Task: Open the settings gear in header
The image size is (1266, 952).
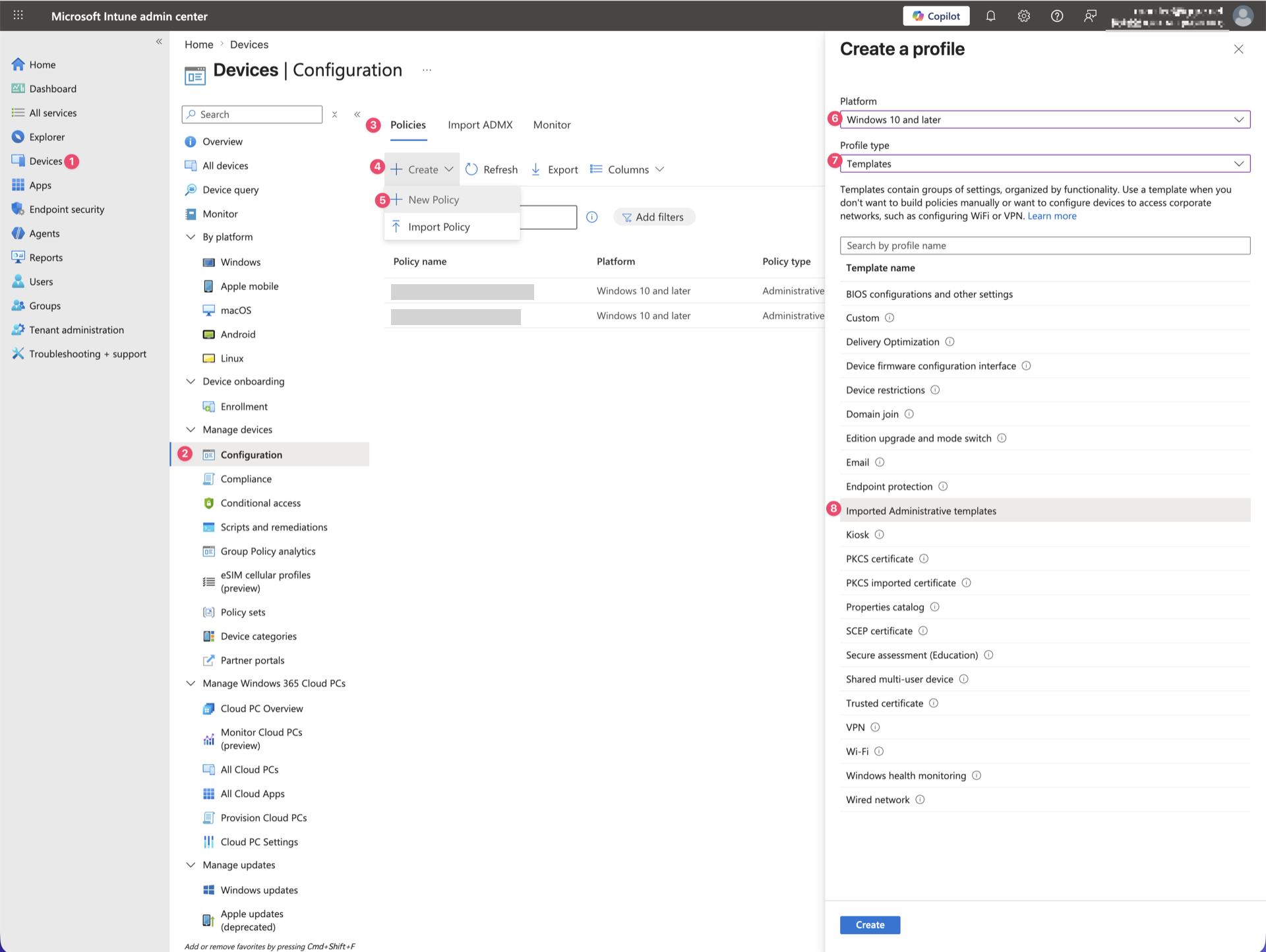Action: (x=1023, y=16)
